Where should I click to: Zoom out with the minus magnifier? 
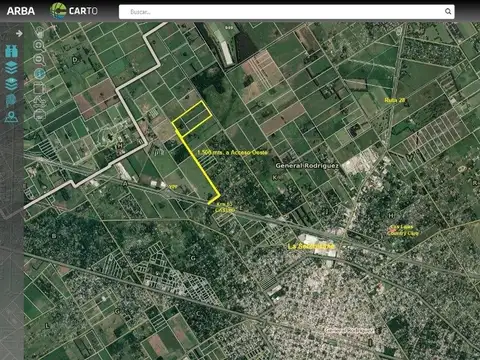39,60
